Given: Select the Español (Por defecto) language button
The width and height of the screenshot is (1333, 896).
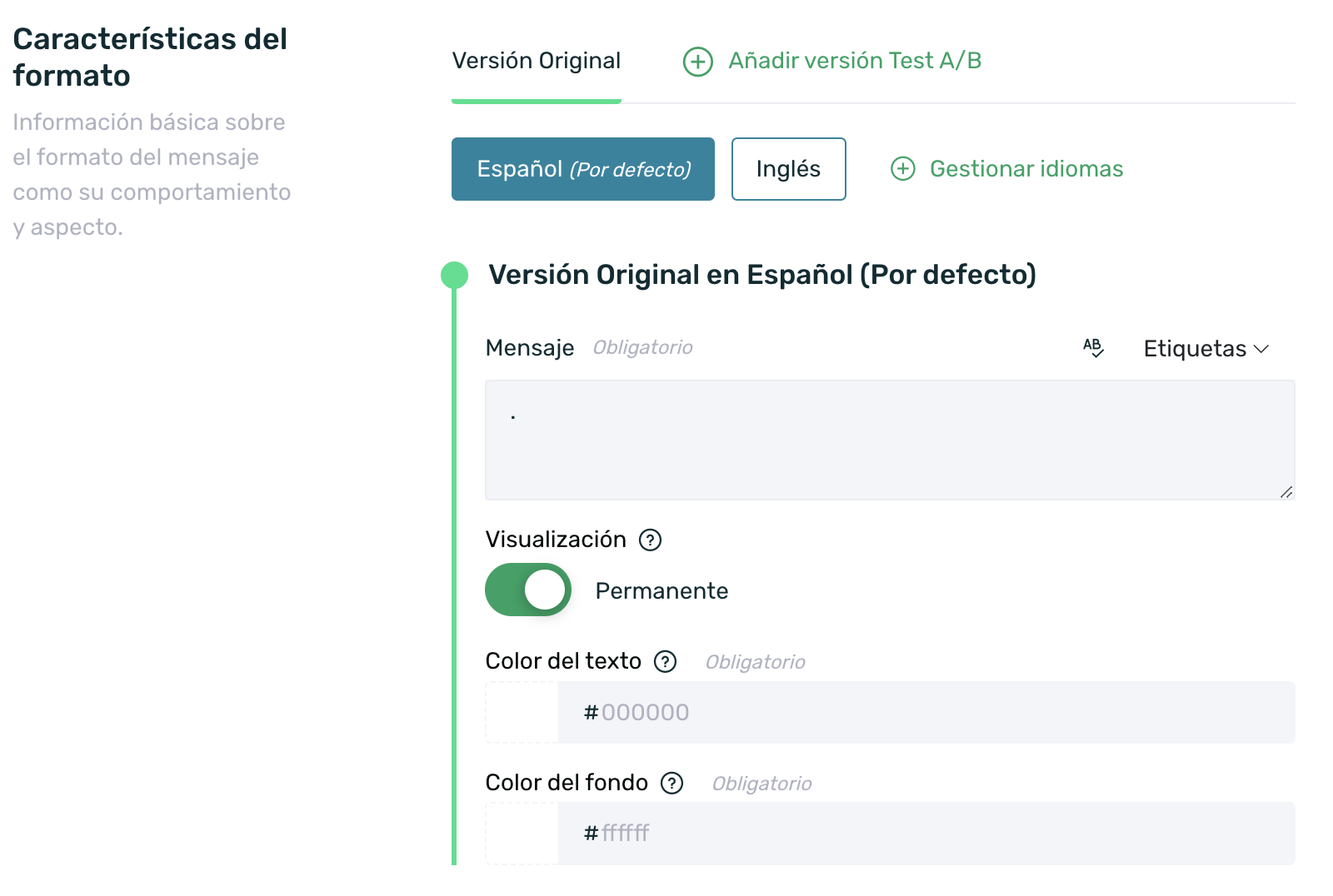Looking at the screenshot, I should click(x=583, y=169).
